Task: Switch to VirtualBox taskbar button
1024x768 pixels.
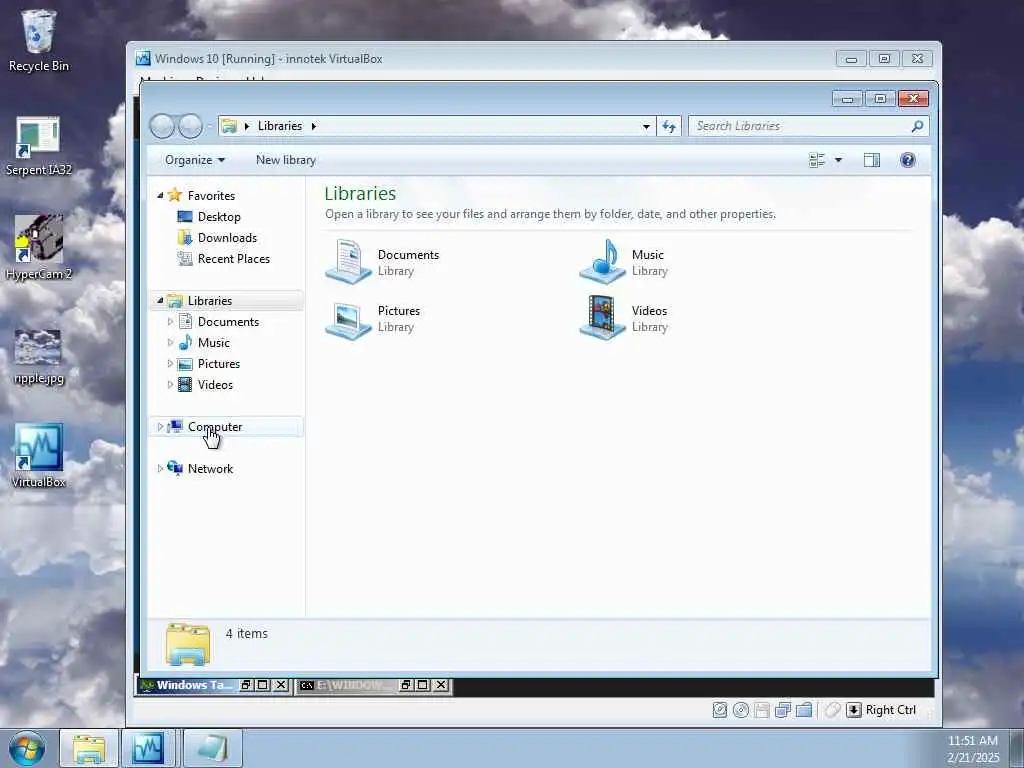Action: pyautogui.click(x=148, y=748)
